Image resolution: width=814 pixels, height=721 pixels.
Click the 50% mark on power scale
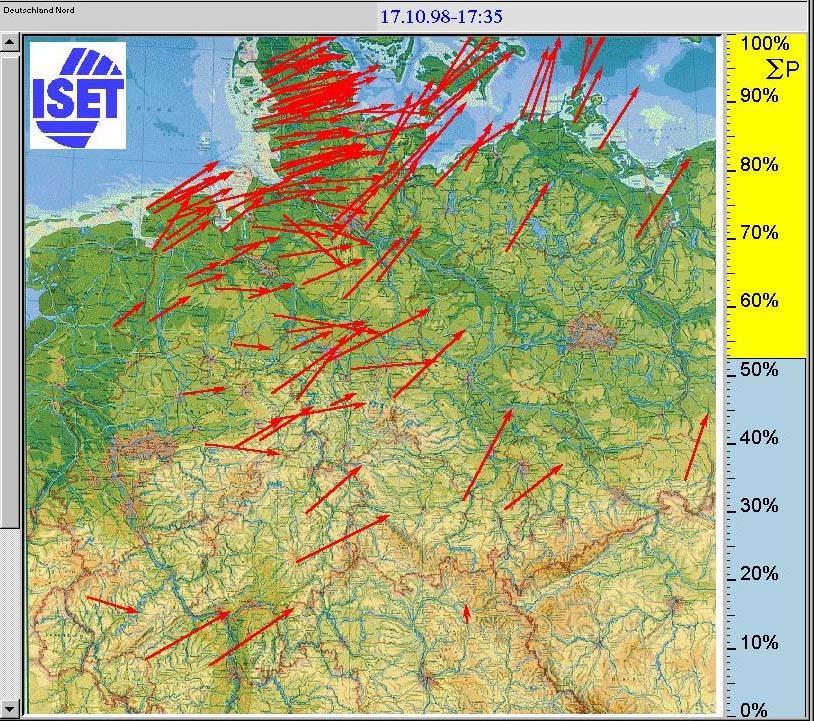tap(759, 370)
